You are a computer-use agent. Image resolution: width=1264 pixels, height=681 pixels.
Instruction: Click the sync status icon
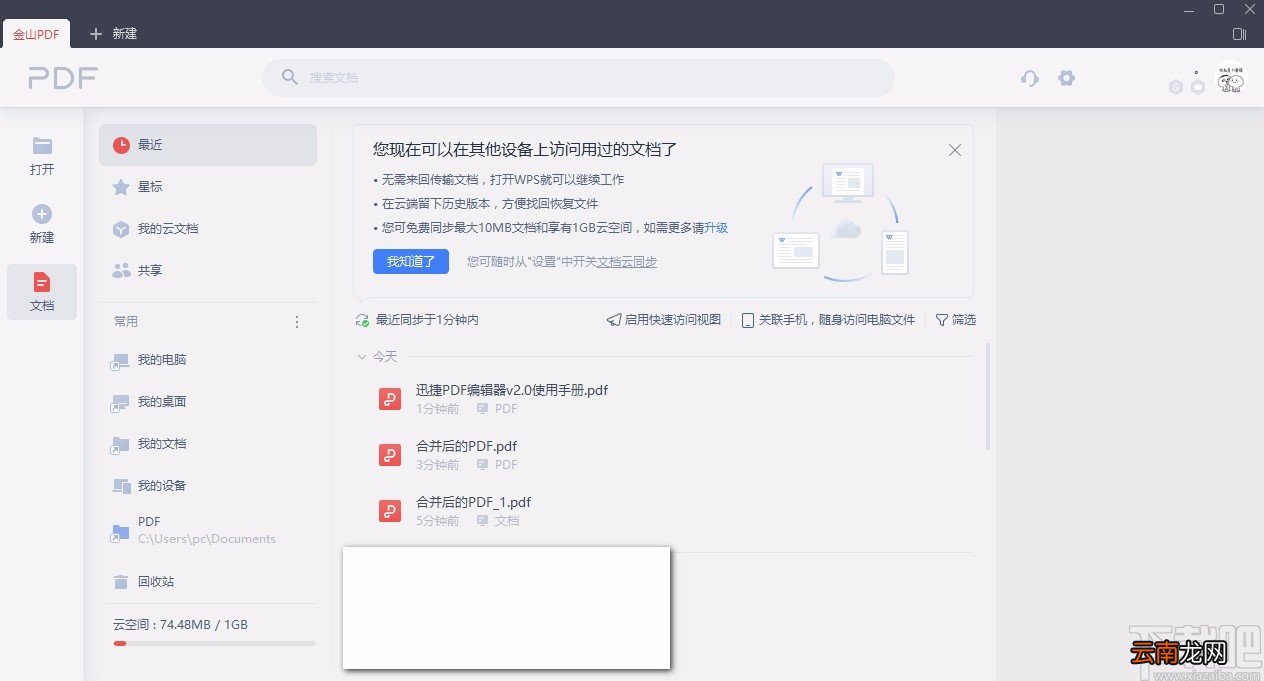(362, 320)
